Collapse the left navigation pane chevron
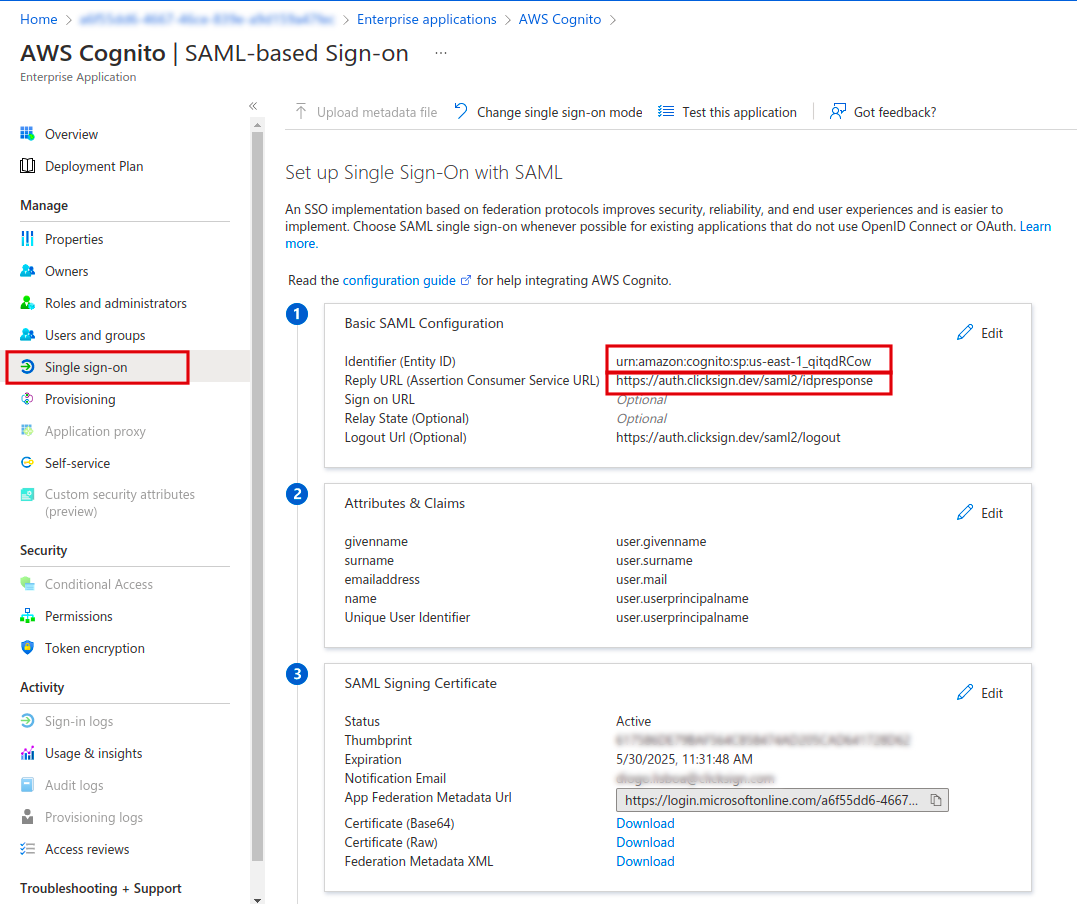 pyautogui.click(x=253, y=106)
